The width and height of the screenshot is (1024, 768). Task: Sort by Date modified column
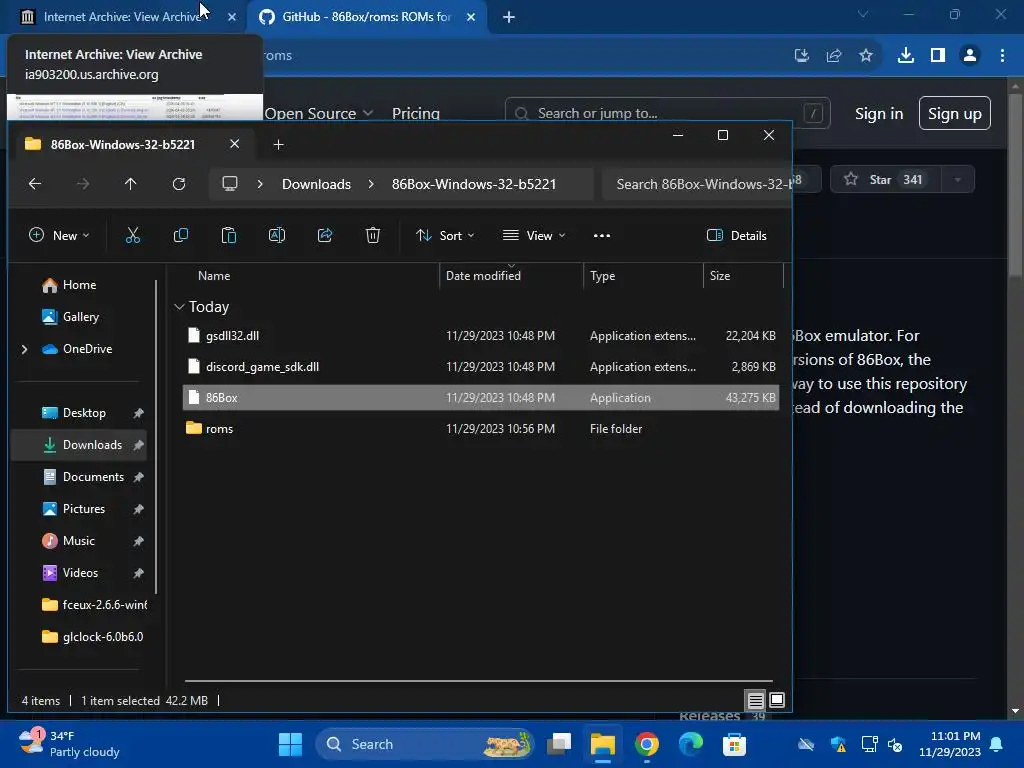pyautogui.click(x=483, y=276)
